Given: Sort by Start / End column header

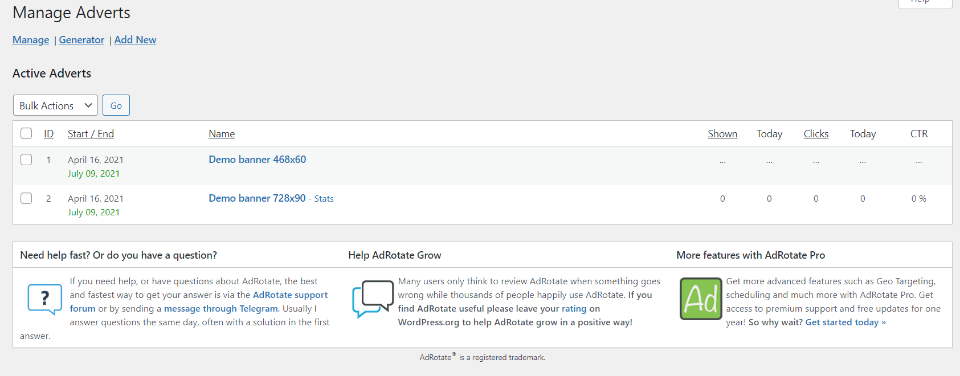Looking at the screenshot, I should pos(91,133).
